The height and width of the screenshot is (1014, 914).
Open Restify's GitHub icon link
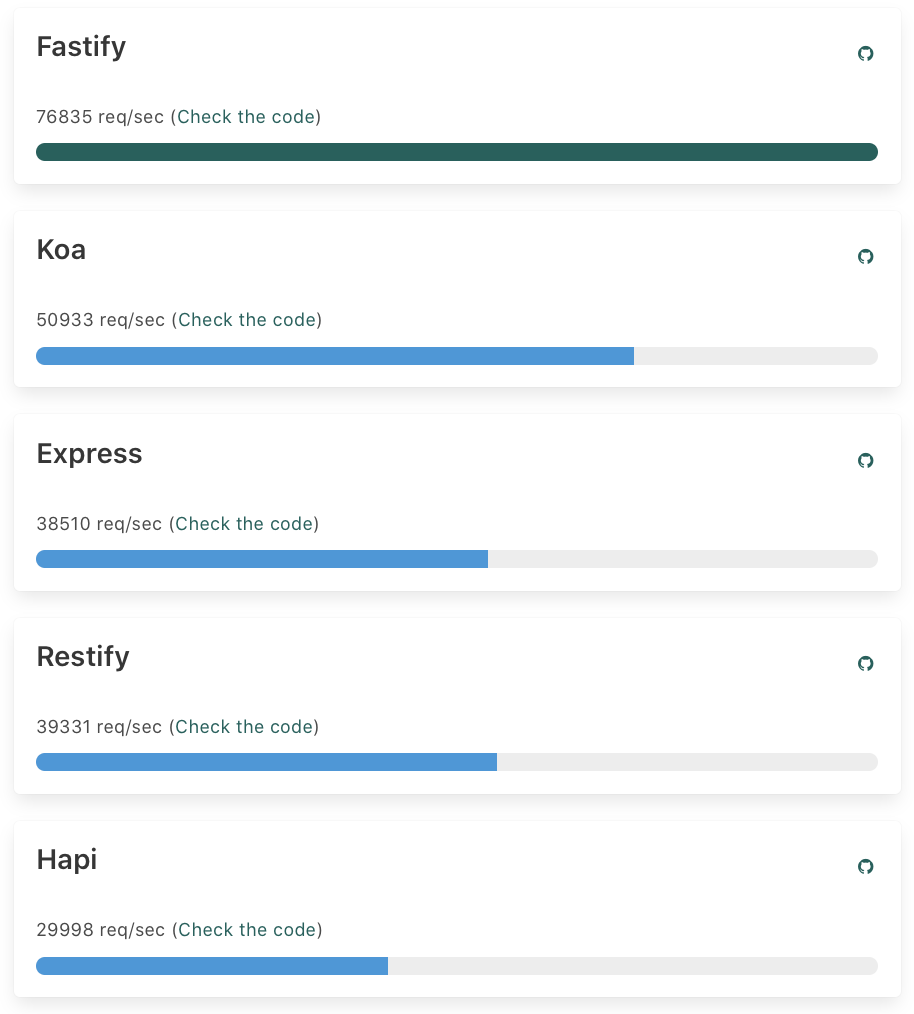865,663
